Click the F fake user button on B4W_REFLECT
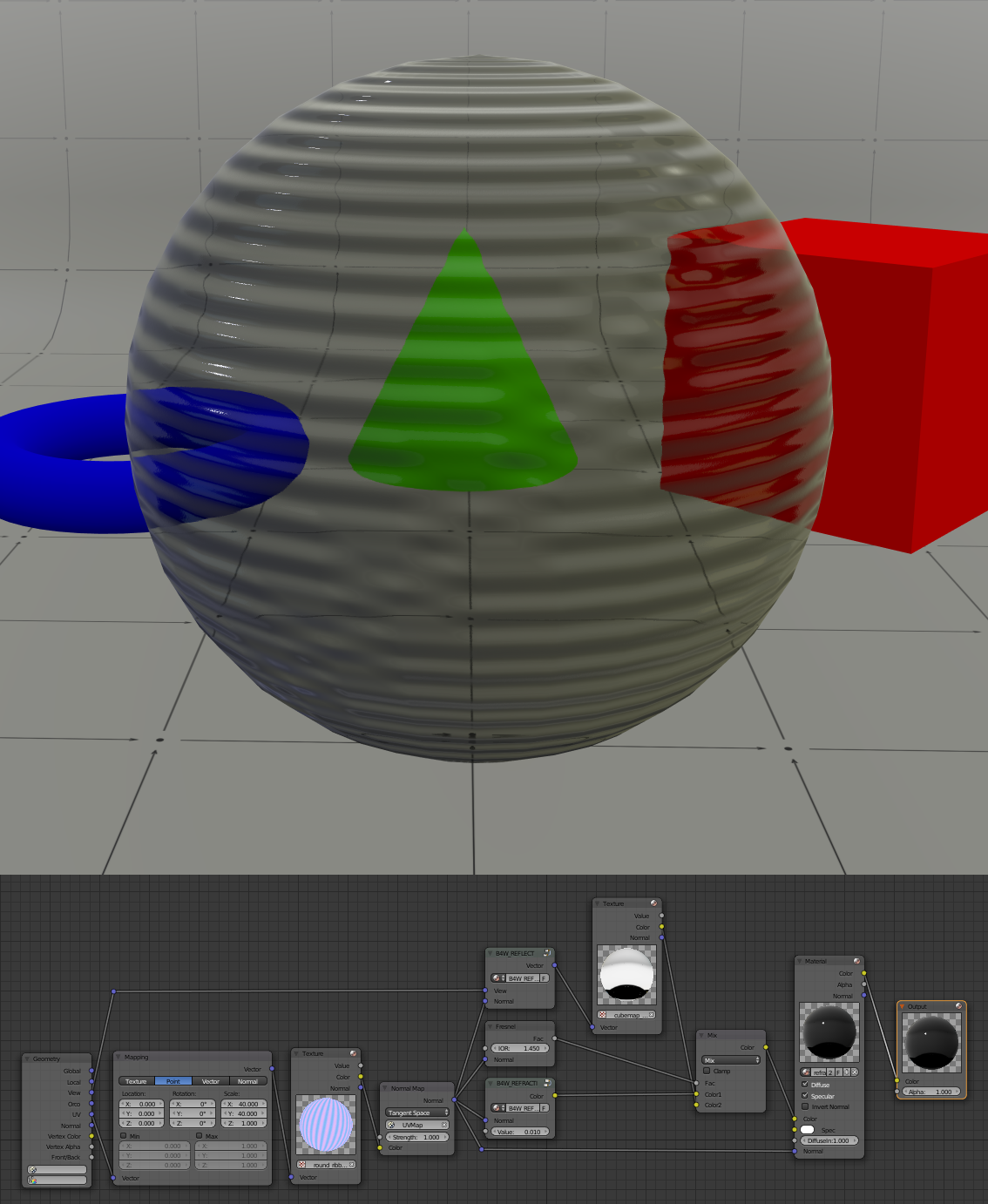 (x=544, y=978)
